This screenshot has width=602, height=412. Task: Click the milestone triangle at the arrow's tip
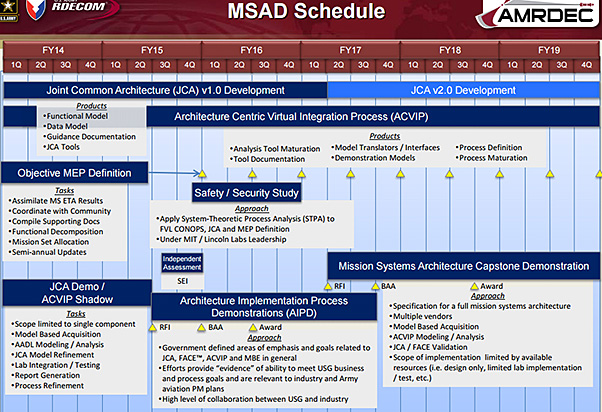tap(202, 174)
